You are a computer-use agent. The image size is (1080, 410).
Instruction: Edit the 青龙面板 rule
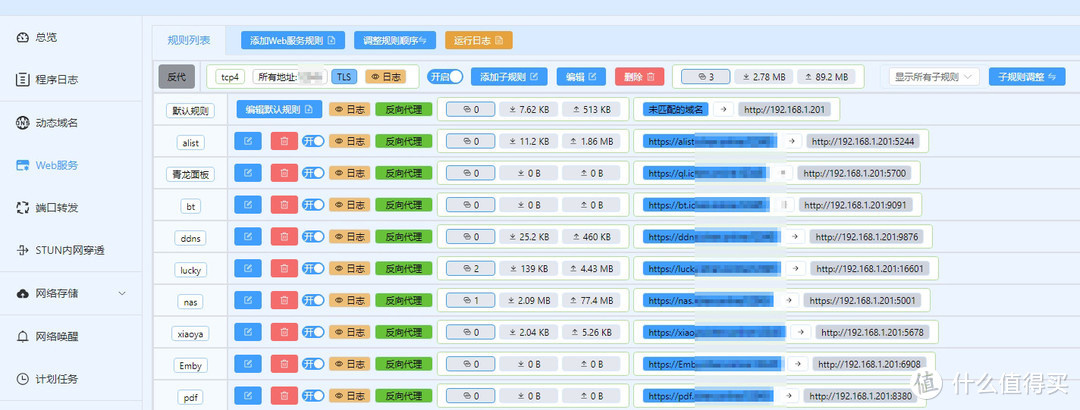click(x=248, y=173)
